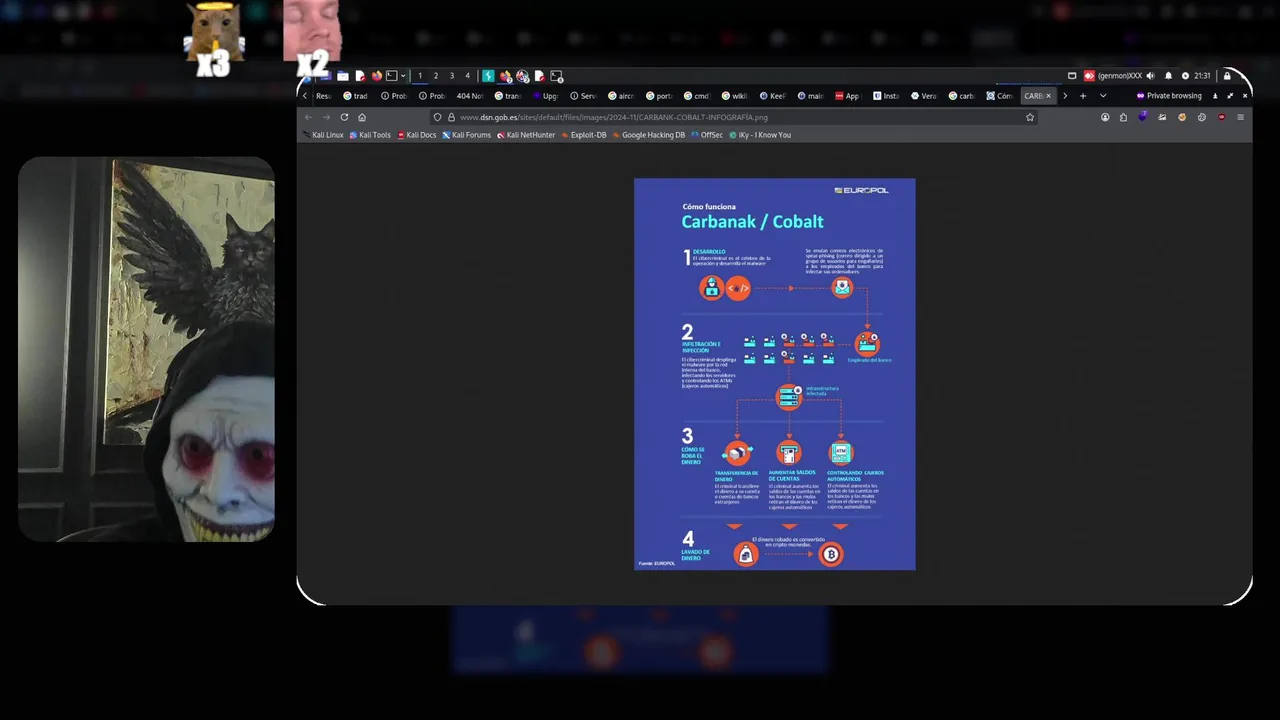
Task: Click the terminal window icon in taskbar
Action: coord(556,76)
